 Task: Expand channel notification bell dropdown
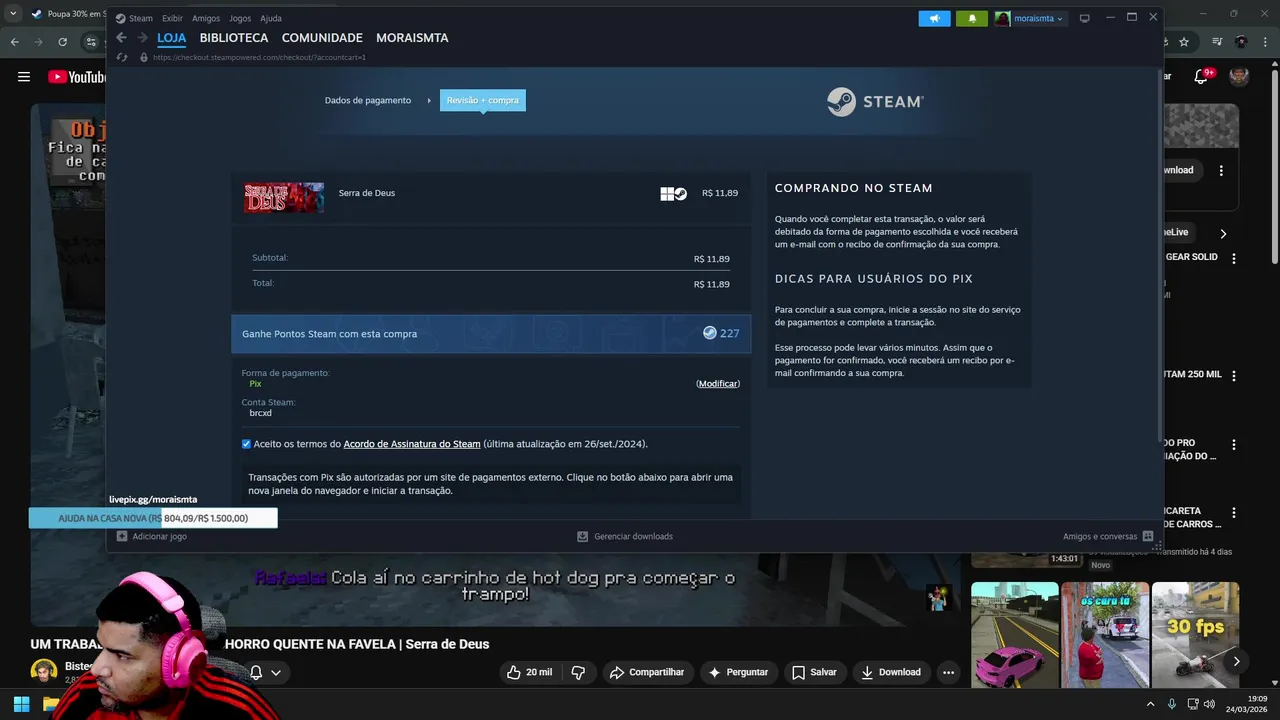click(265, 672)
